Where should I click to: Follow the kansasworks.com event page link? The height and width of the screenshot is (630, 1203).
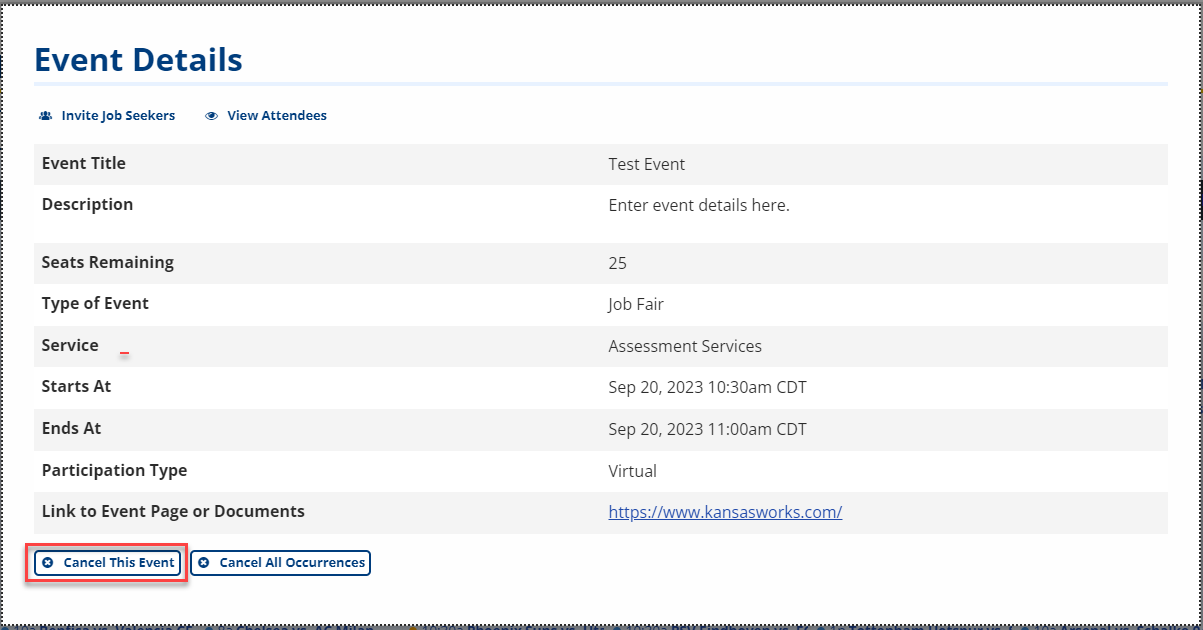[x=725, y=512]
